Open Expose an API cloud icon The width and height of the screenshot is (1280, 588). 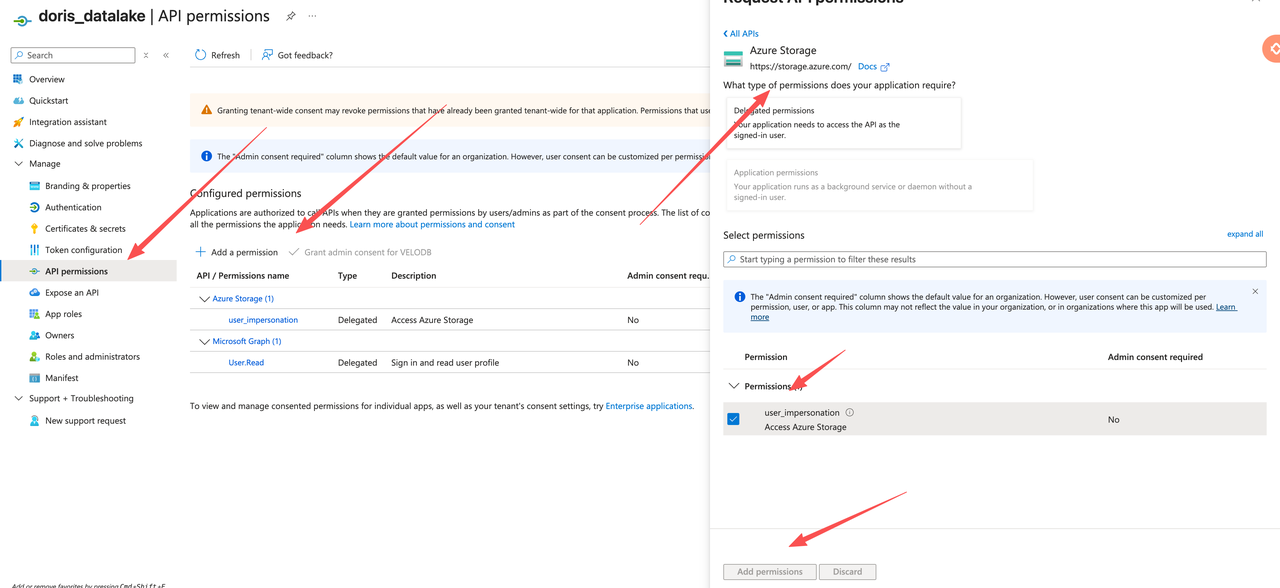pos(34,293)
